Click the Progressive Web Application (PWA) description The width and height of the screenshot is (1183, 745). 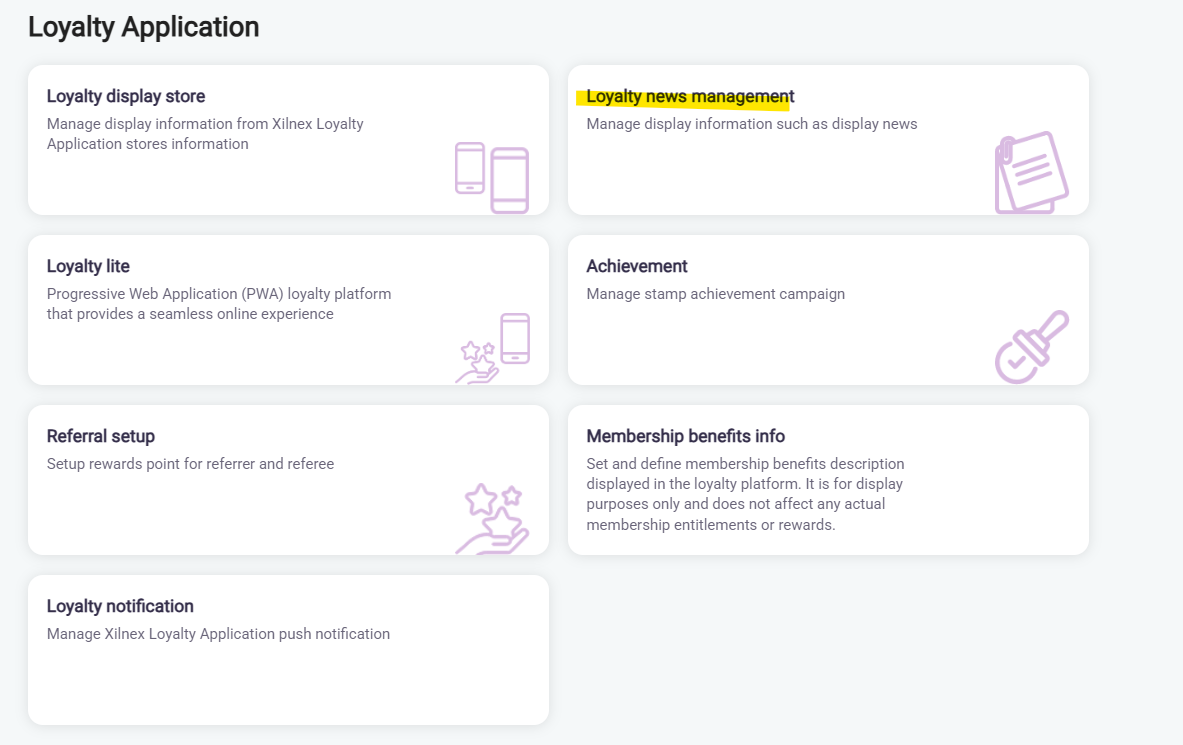coord(219,304)
